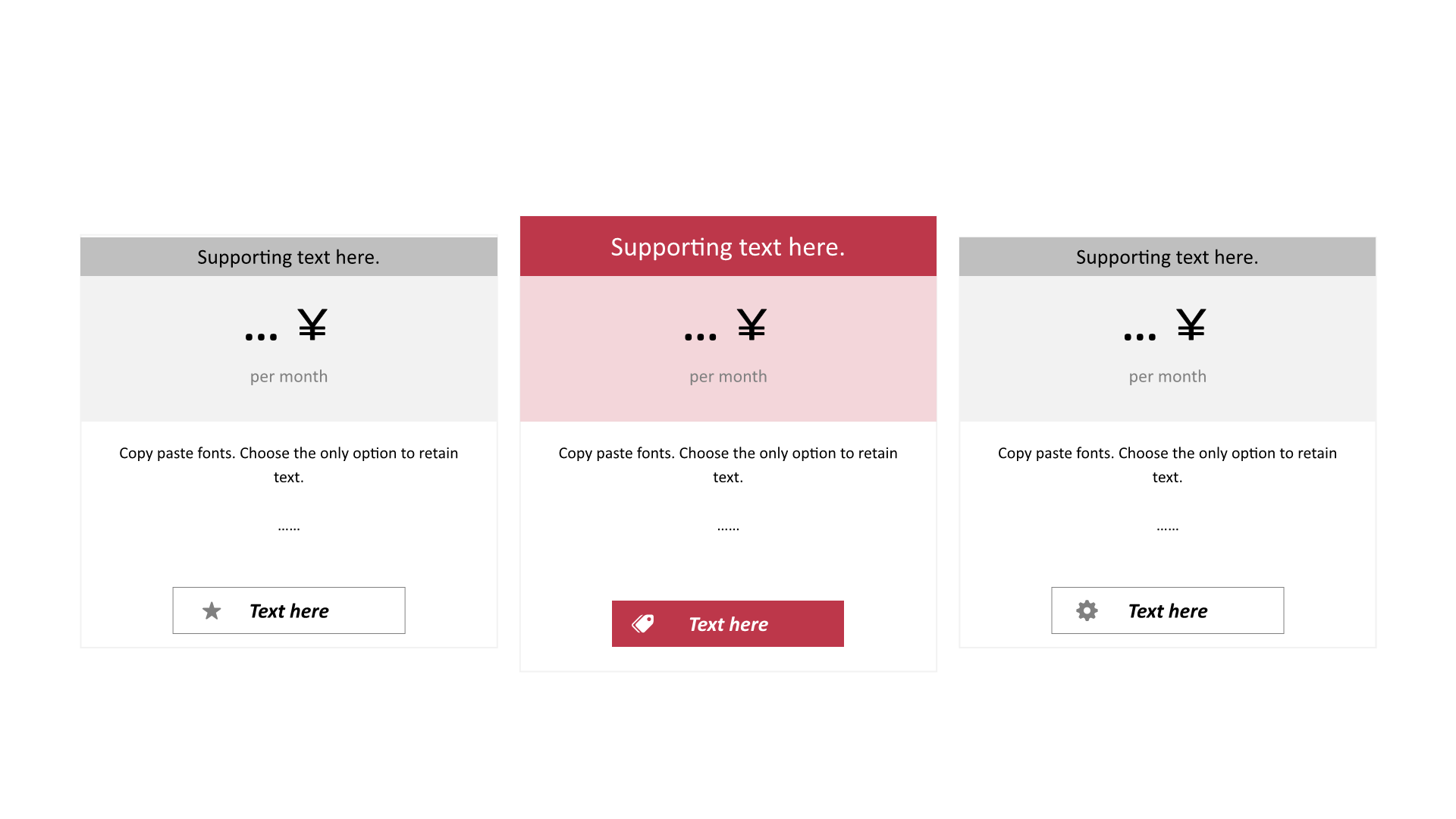Click the gear icon in right card
Image resolution: width=1456 pixels, height=819 pixels.
pyautogui.click(x=1087, y=610)
